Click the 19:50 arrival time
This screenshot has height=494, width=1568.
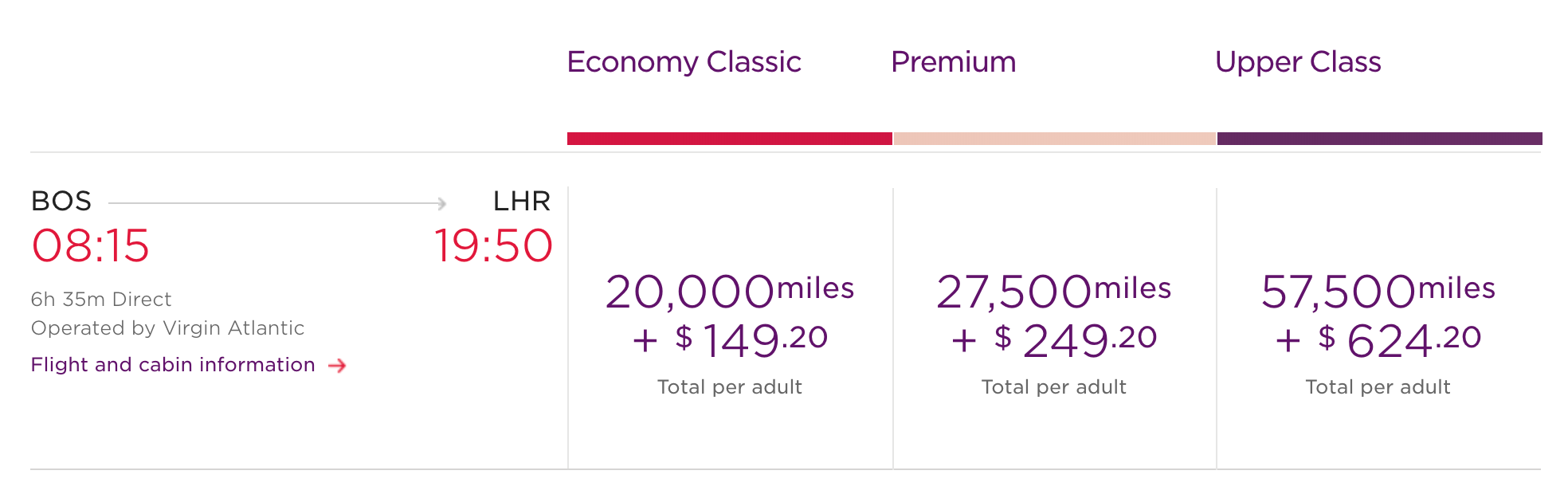493,245
